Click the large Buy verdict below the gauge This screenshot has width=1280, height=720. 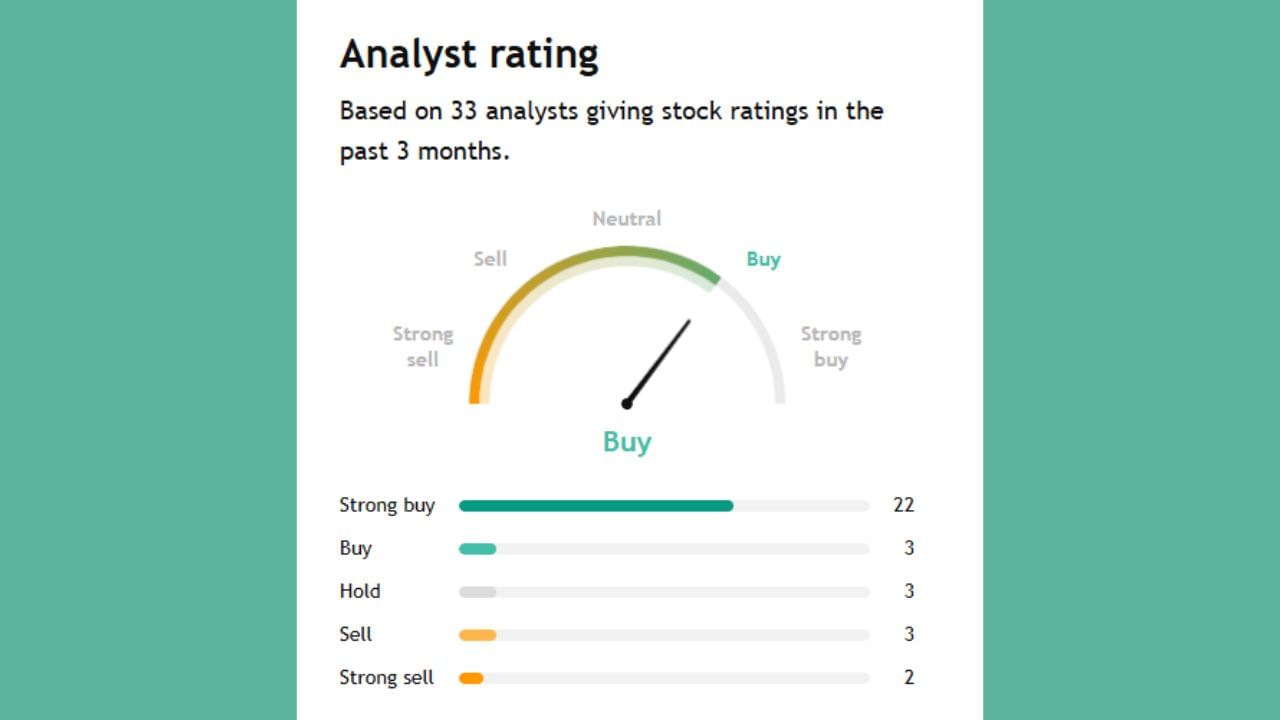pos(627,441)
